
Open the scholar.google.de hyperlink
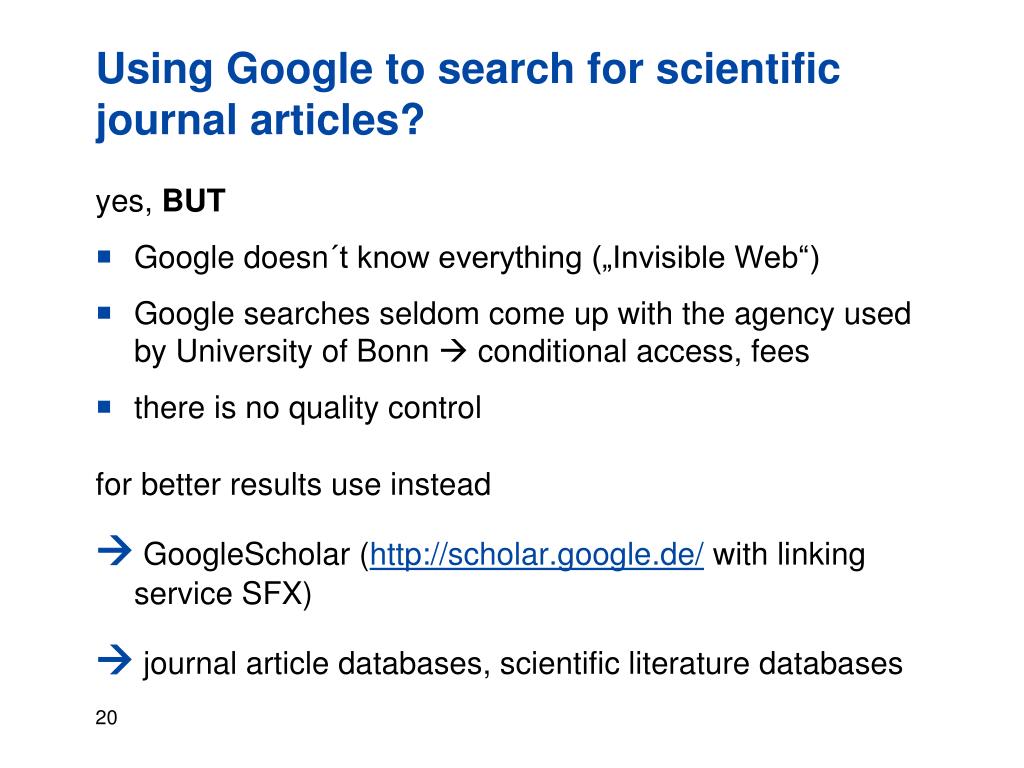click(536, 555)
